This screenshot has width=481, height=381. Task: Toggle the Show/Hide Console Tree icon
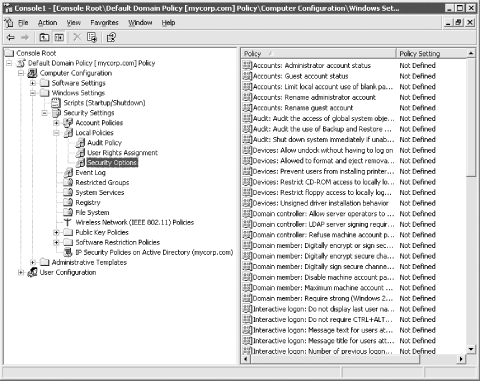click(x=59, y=37)
